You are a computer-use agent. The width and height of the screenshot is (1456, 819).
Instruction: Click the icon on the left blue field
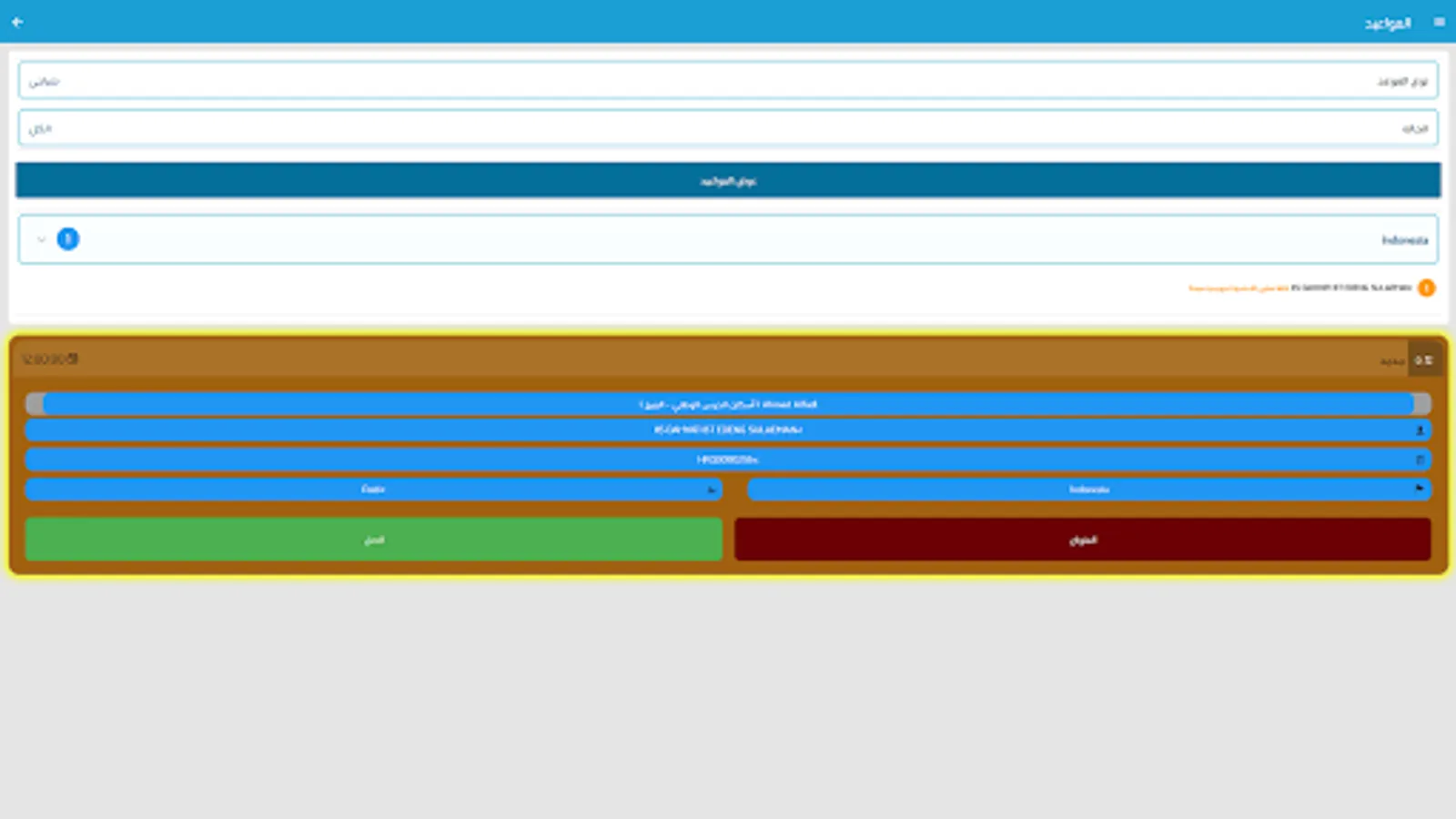[x=712, y=490]
